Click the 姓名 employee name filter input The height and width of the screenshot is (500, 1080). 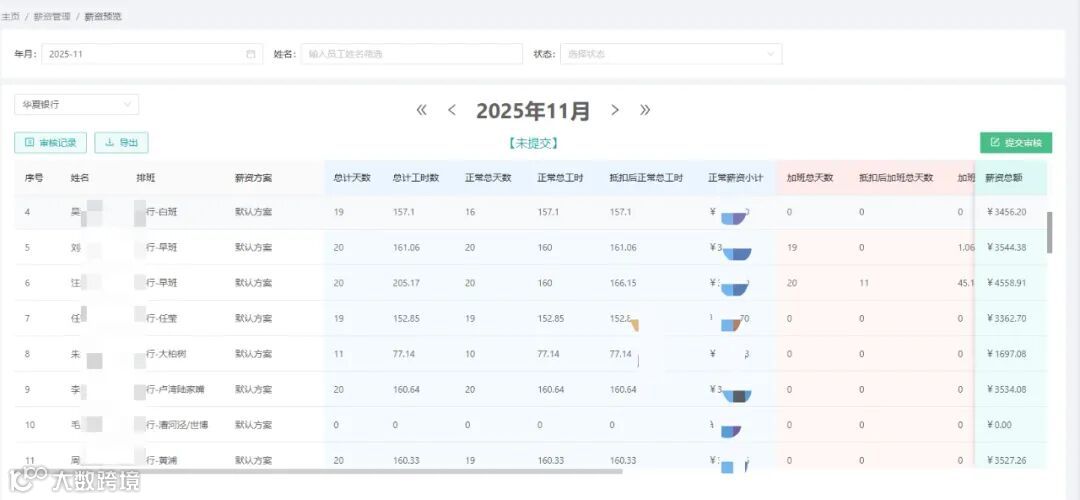411,54
